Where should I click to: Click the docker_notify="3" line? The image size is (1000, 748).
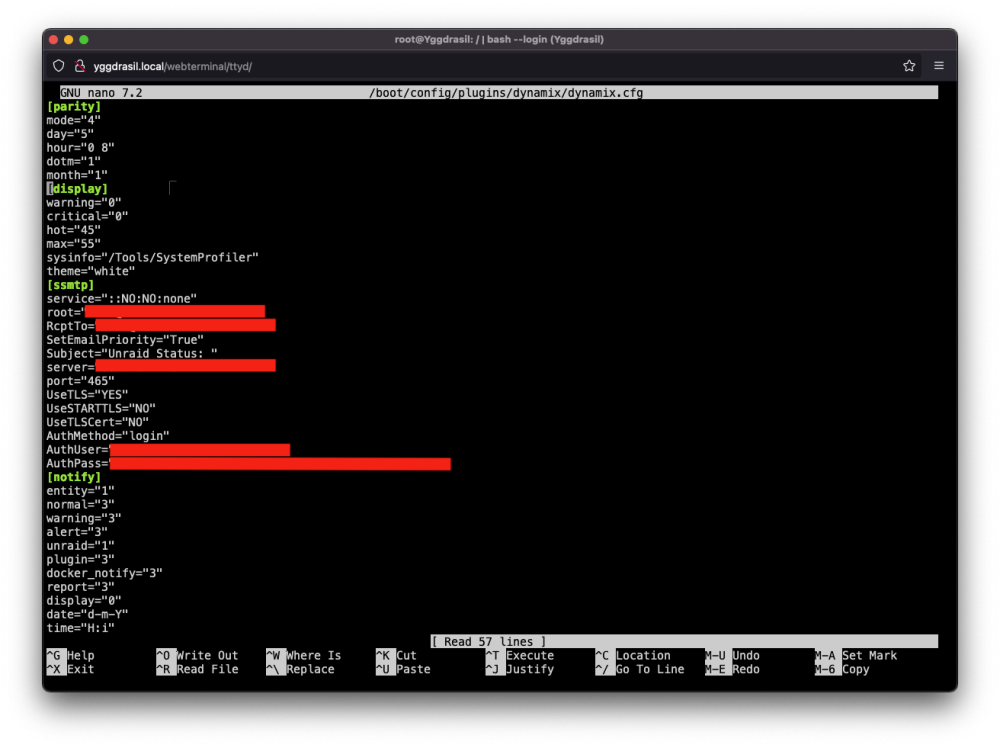(105, 573)
